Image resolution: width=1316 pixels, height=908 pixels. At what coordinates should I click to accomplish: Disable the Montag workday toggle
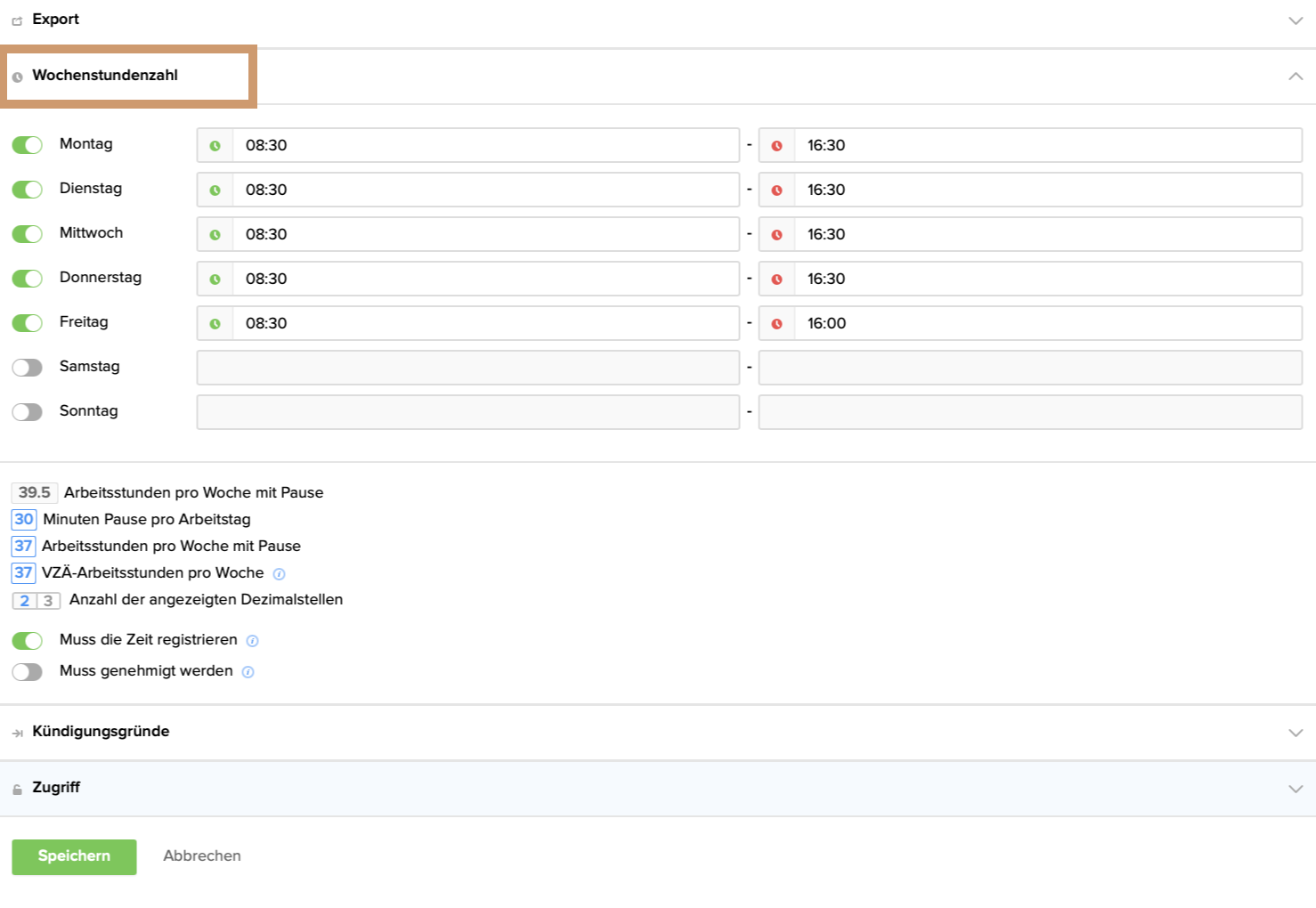28,145
